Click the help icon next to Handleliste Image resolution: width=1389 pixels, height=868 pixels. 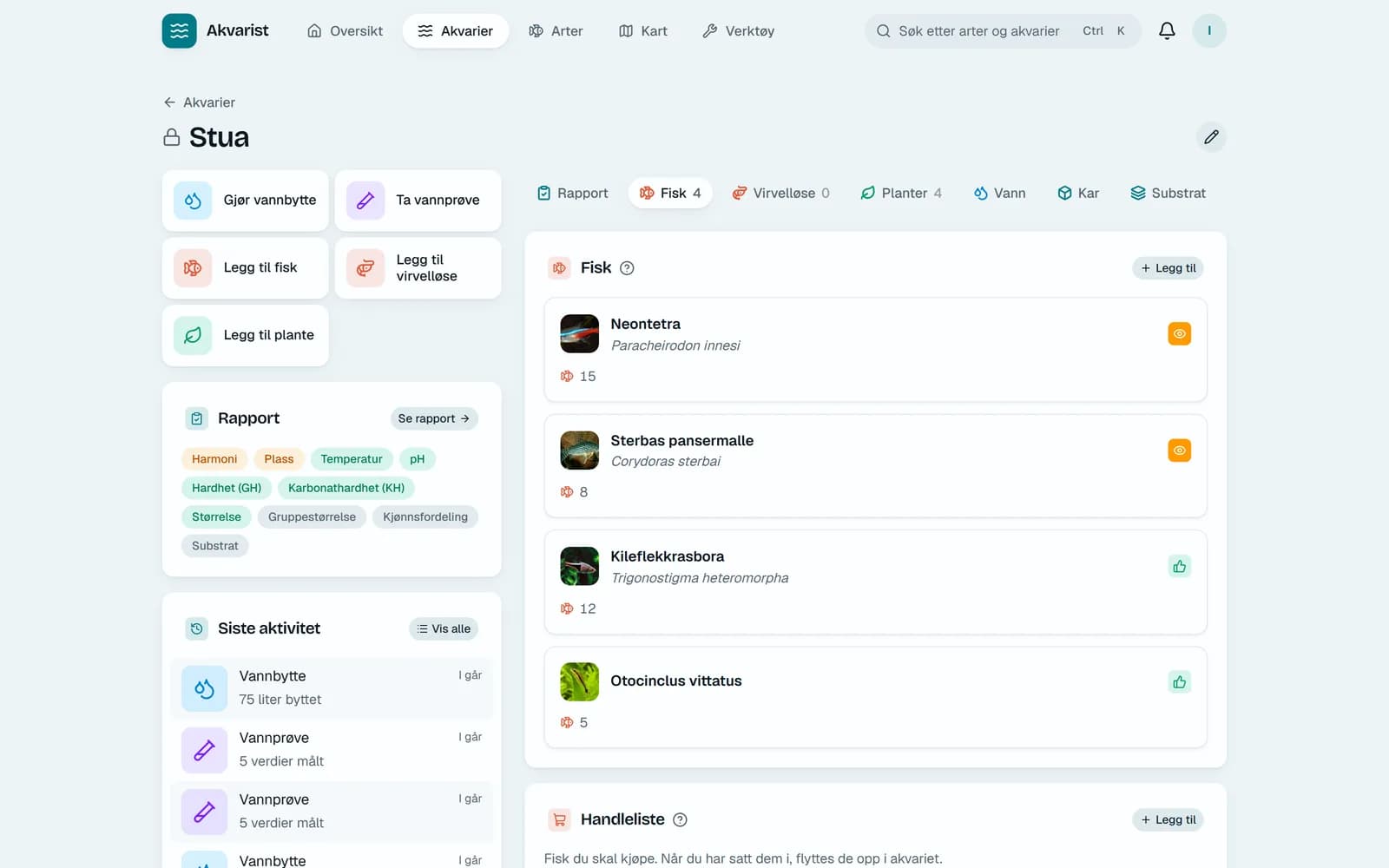[x=681, y=819]
